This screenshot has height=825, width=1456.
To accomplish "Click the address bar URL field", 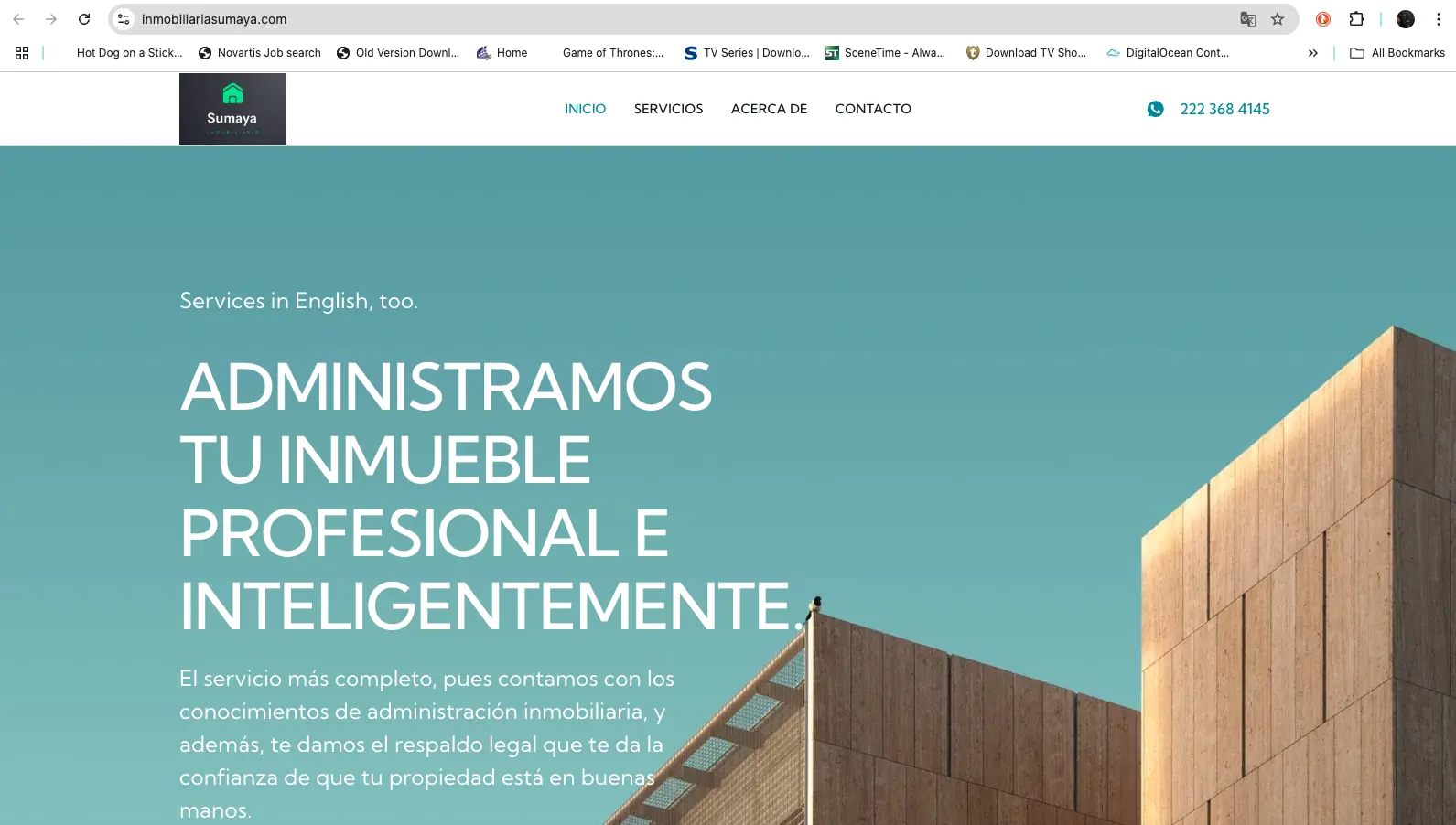I will coord(641,19).
